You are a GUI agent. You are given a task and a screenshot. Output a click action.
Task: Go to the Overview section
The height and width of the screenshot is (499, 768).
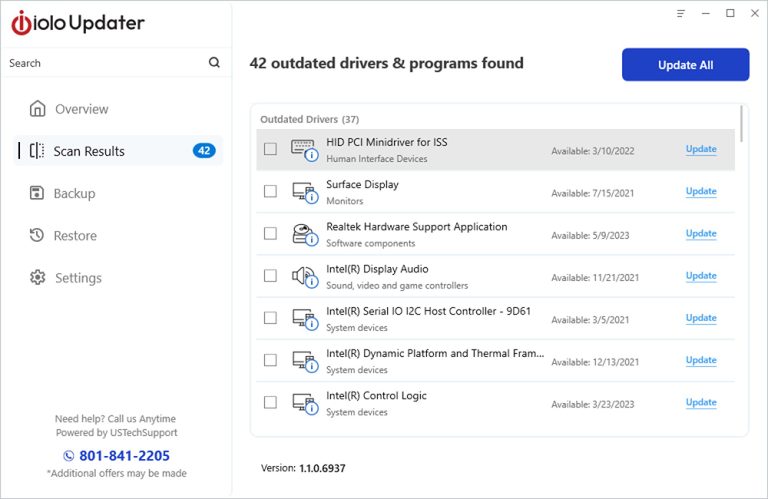click(81, 109)
